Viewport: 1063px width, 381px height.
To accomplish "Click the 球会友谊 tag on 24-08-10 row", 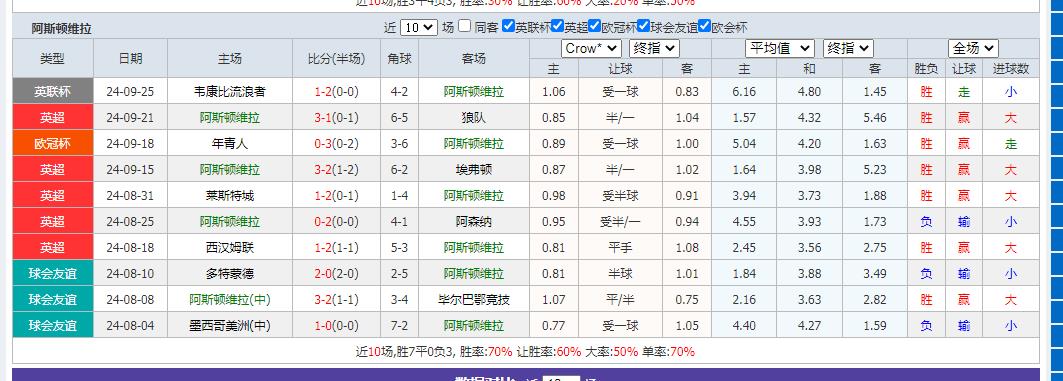I will point(53,274).
